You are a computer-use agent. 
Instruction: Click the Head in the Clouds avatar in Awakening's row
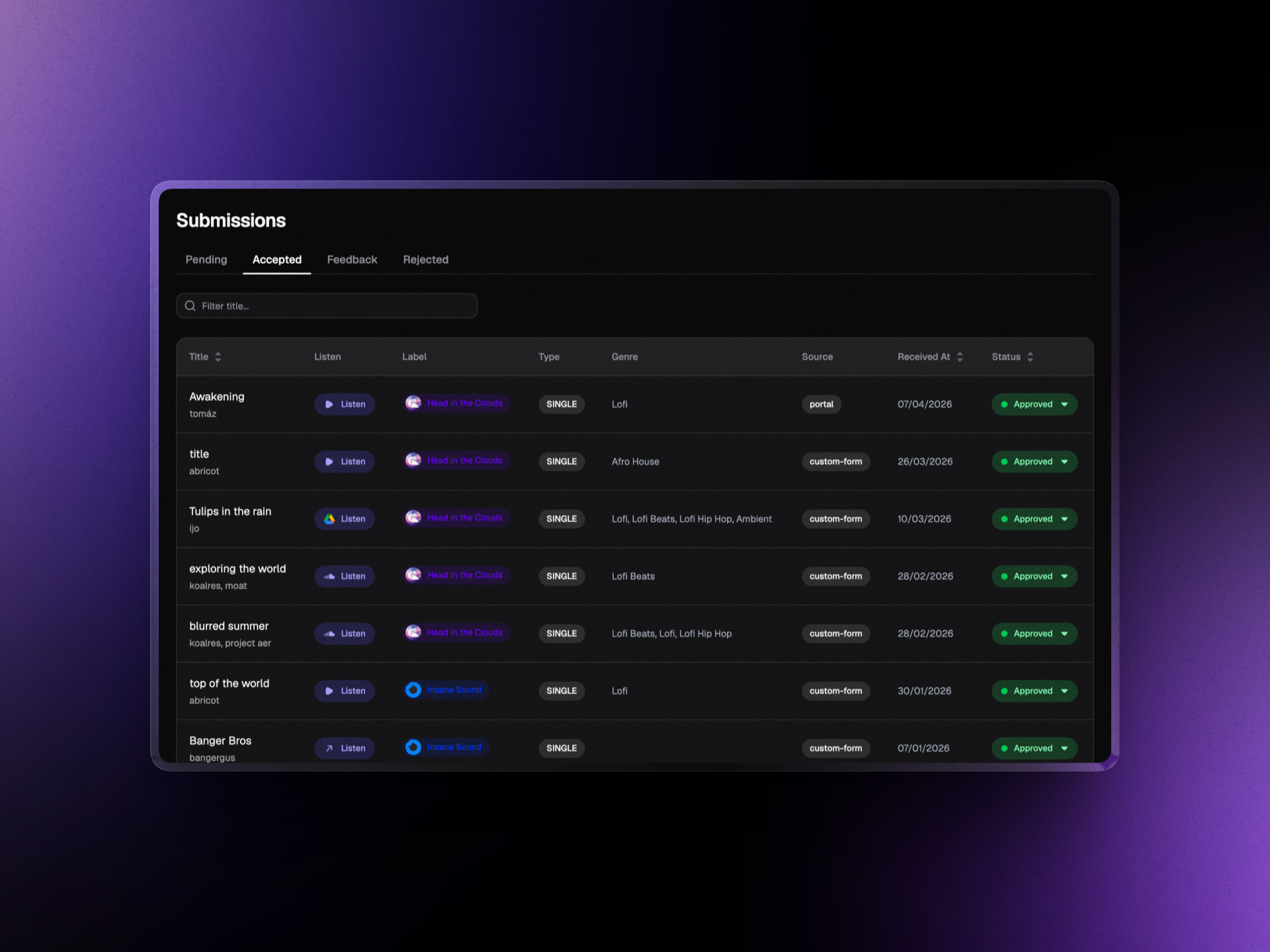point(413,403)
